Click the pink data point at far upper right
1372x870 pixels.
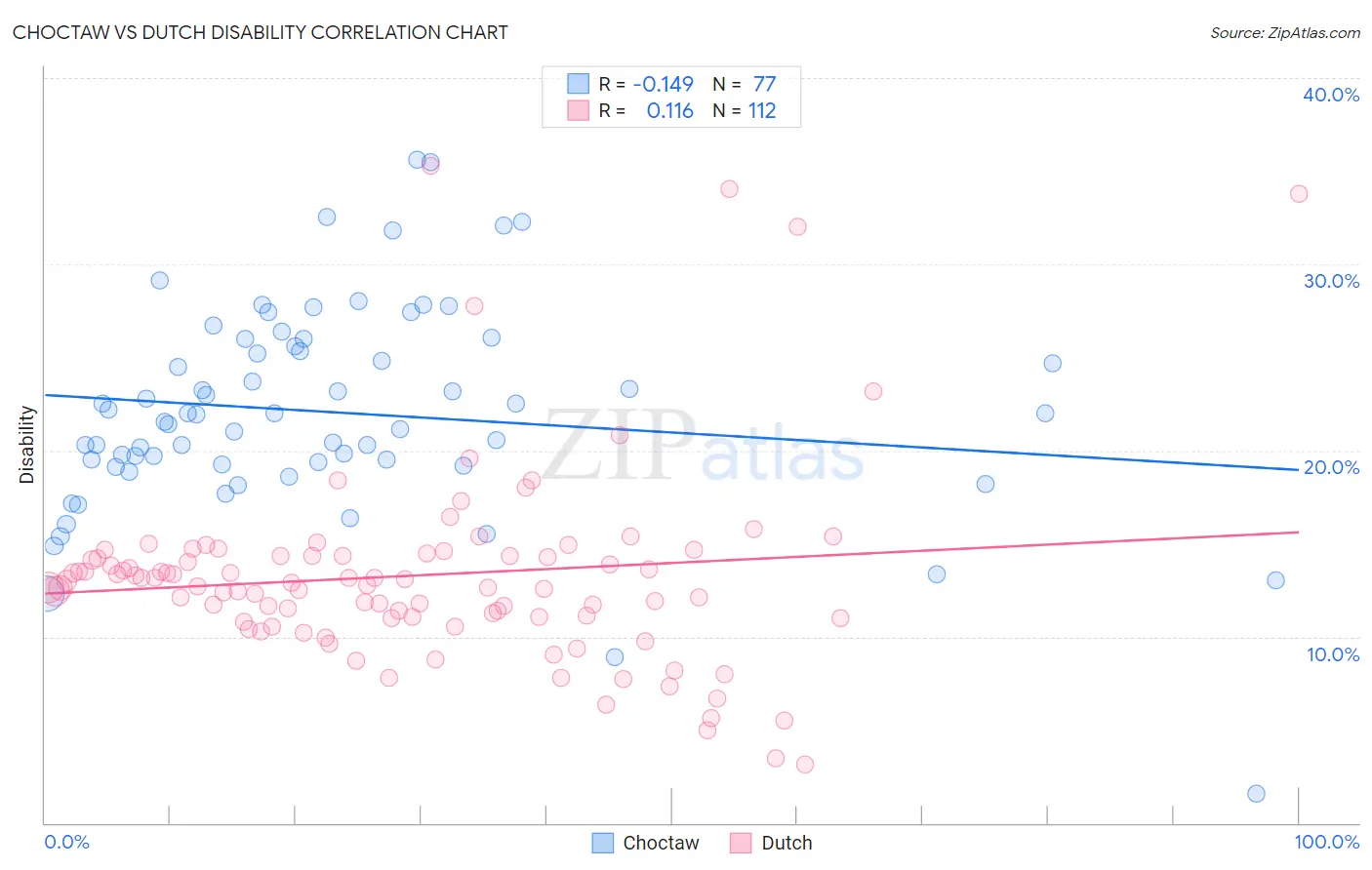(1299, 194)
